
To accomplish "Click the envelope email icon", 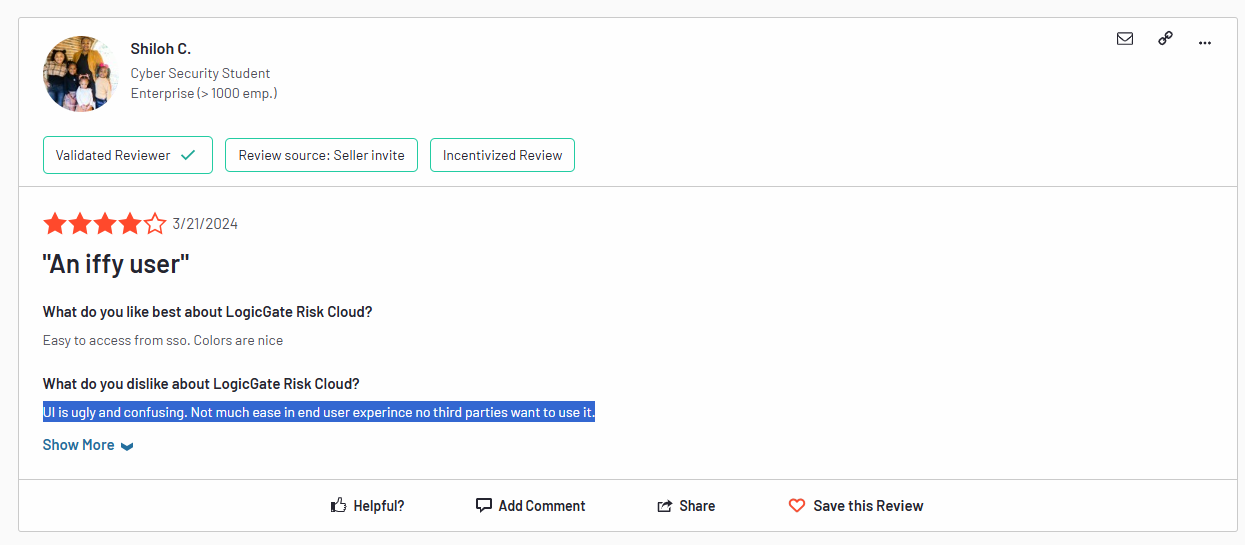I will pyautogui.click(x=1125, y=39).
